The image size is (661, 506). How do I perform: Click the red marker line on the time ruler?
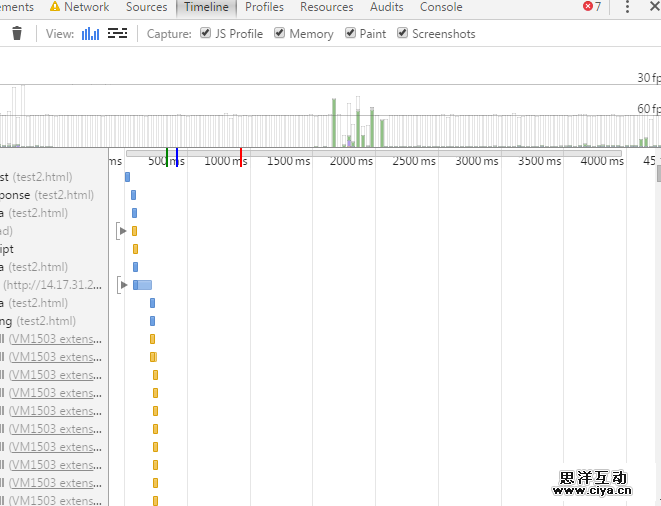click(x=241, y=157)
